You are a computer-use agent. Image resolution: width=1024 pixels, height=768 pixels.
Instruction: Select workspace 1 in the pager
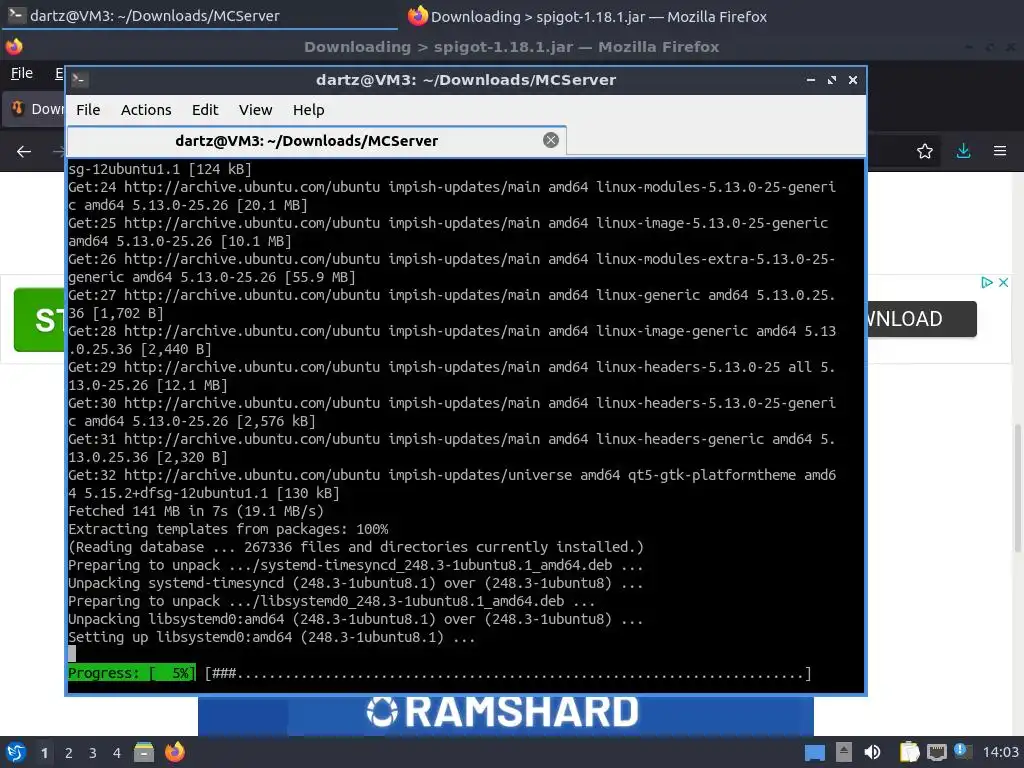[44, 753]
